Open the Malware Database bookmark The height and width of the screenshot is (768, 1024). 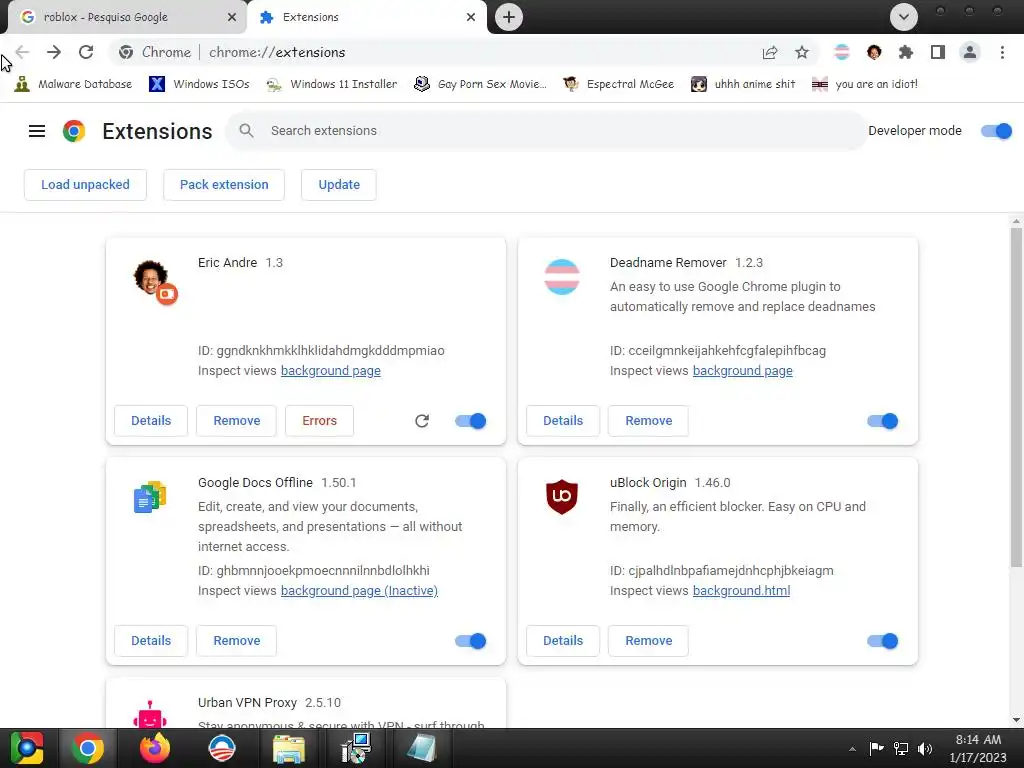(x=73, y=84)
